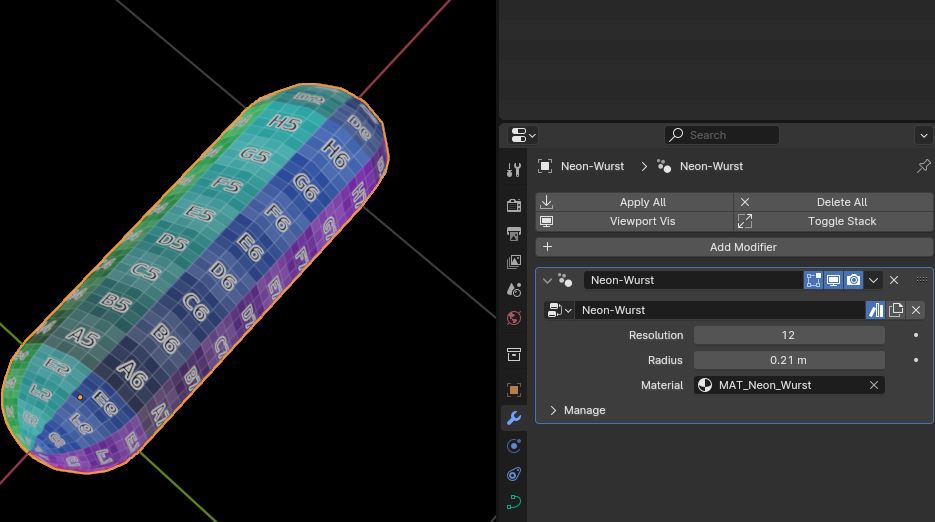Screen dimensions: 935x522
Task: Collapse the Neon-Wurst modifier panel
Action: pos(547,281)
